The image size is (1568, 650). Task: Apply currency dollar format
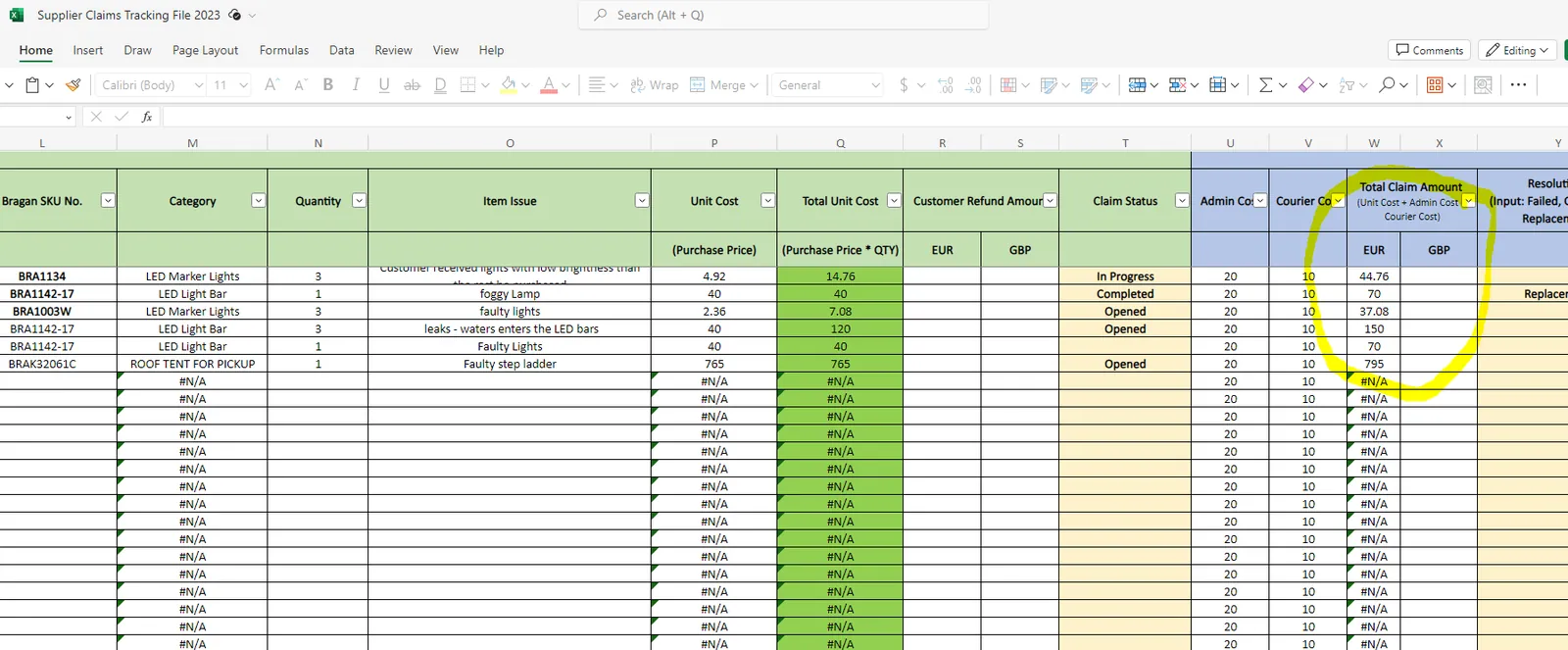(x=904, y=85)
